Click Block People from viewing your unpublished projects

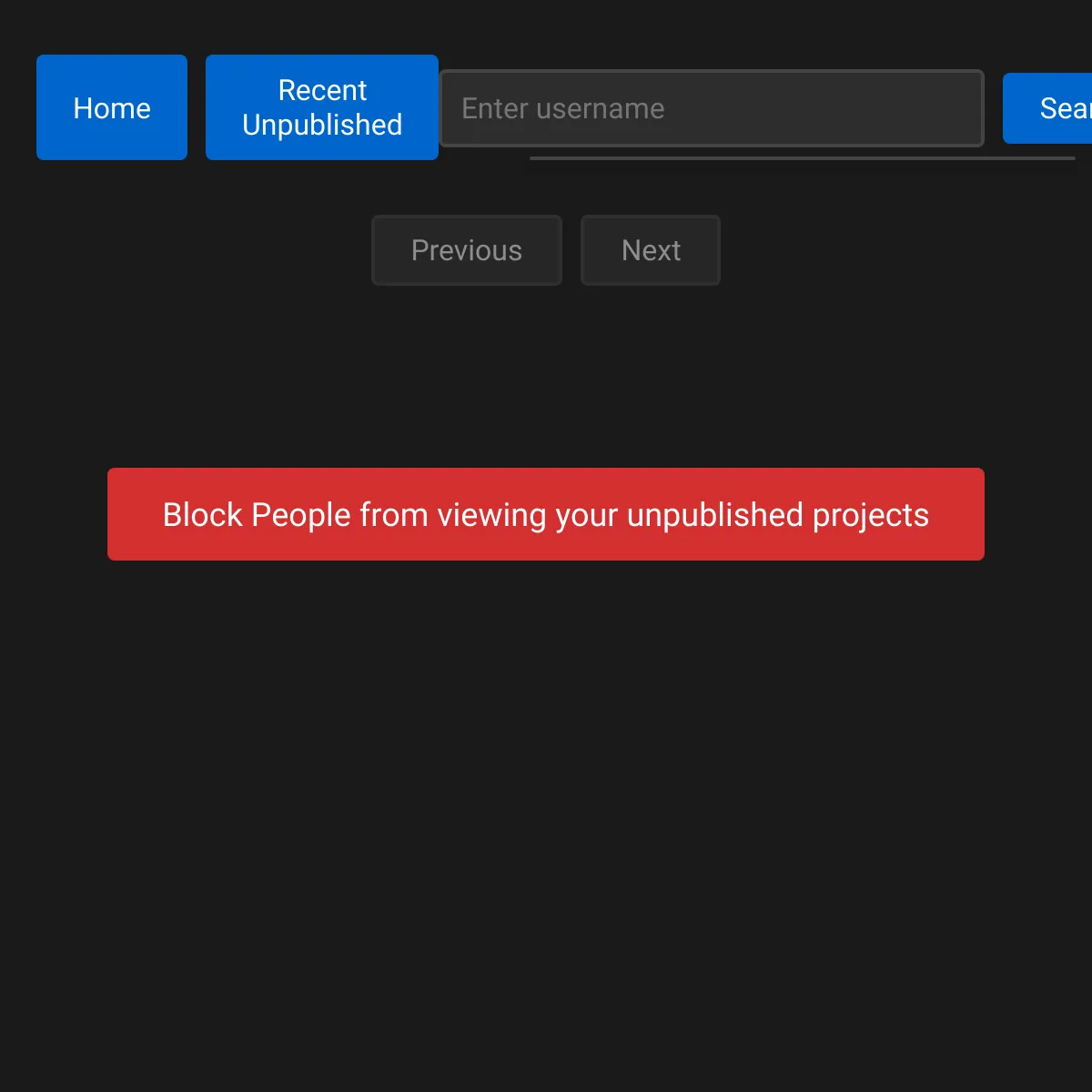coord(545,514)
